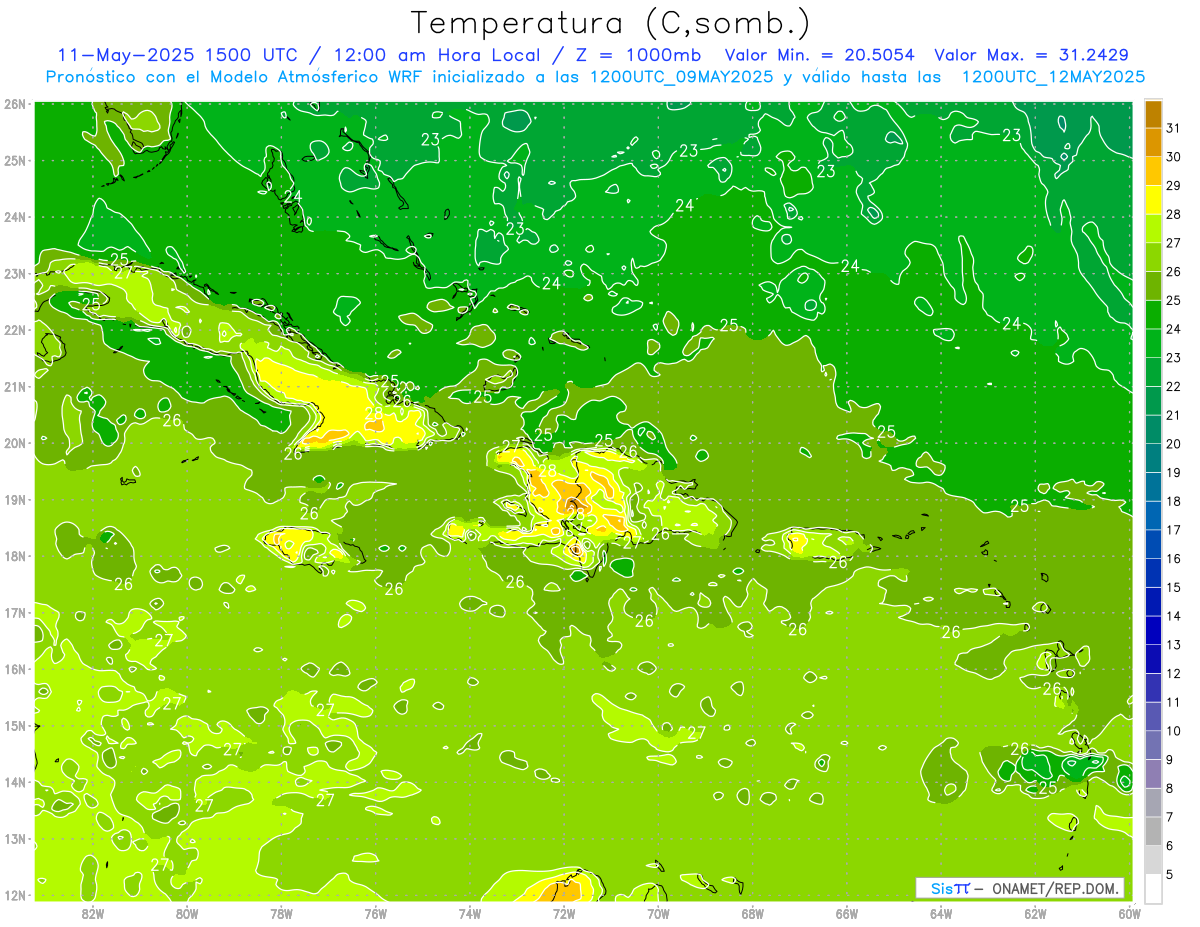The height and width of the screenshot is (927, 1200).
Task: Click the 74W longitude axis label
Action: pos(470,913)
